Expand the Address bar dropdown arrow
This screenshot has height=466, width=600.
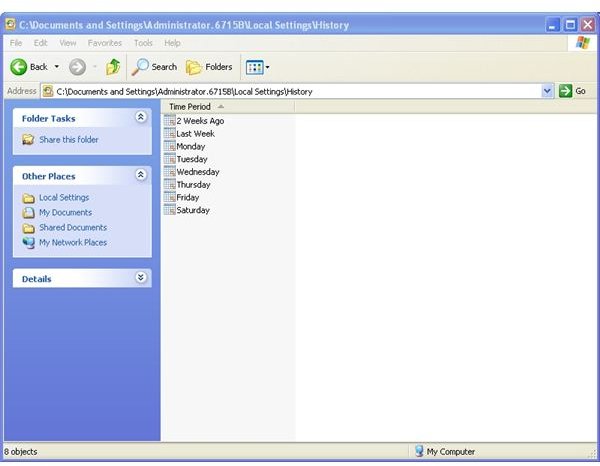[547, 91]
